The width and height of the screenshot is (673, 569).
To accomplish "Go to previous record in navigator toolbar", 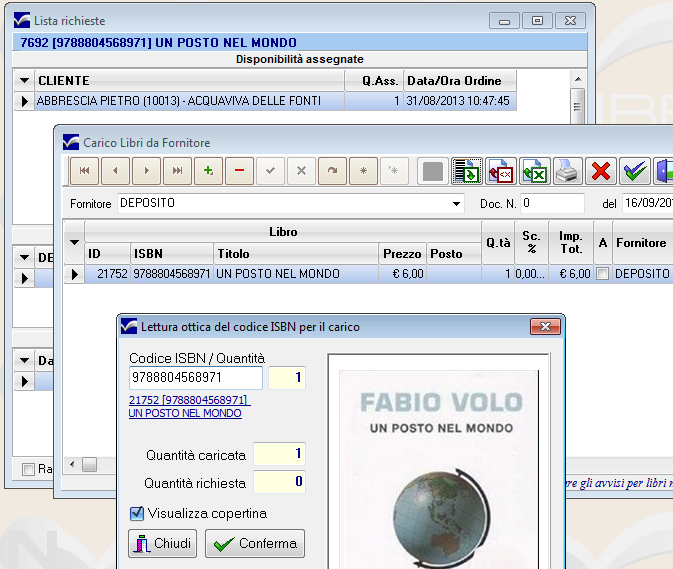I will point(115,171).
